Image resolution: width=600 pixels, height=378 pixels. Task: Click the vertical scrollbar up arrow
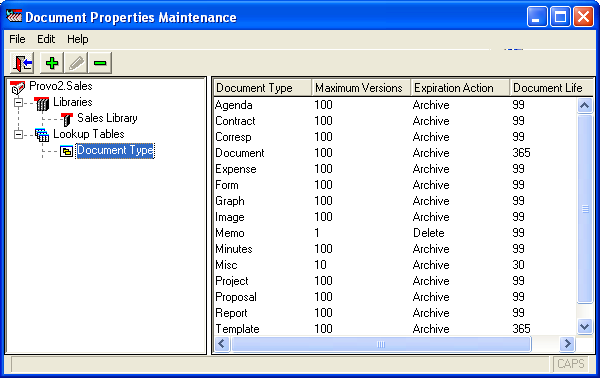click(x=585, y=105)
